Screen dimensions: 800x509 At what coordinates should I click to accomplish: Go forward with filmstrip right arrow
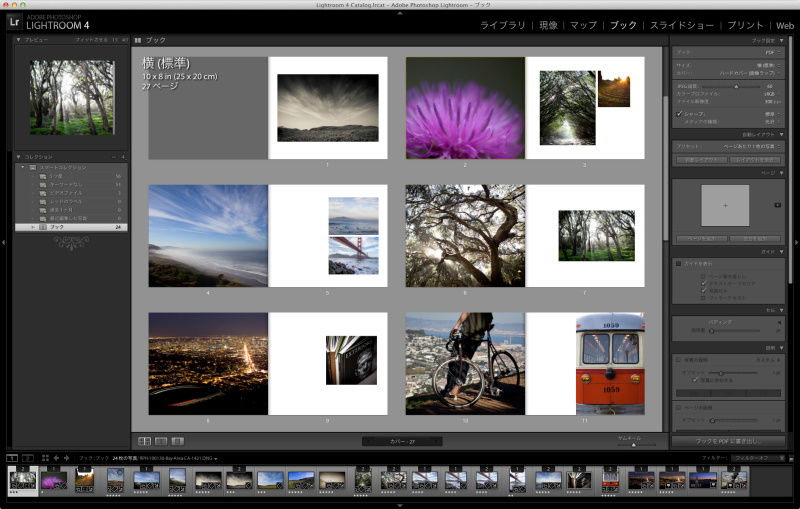point(66,458)
